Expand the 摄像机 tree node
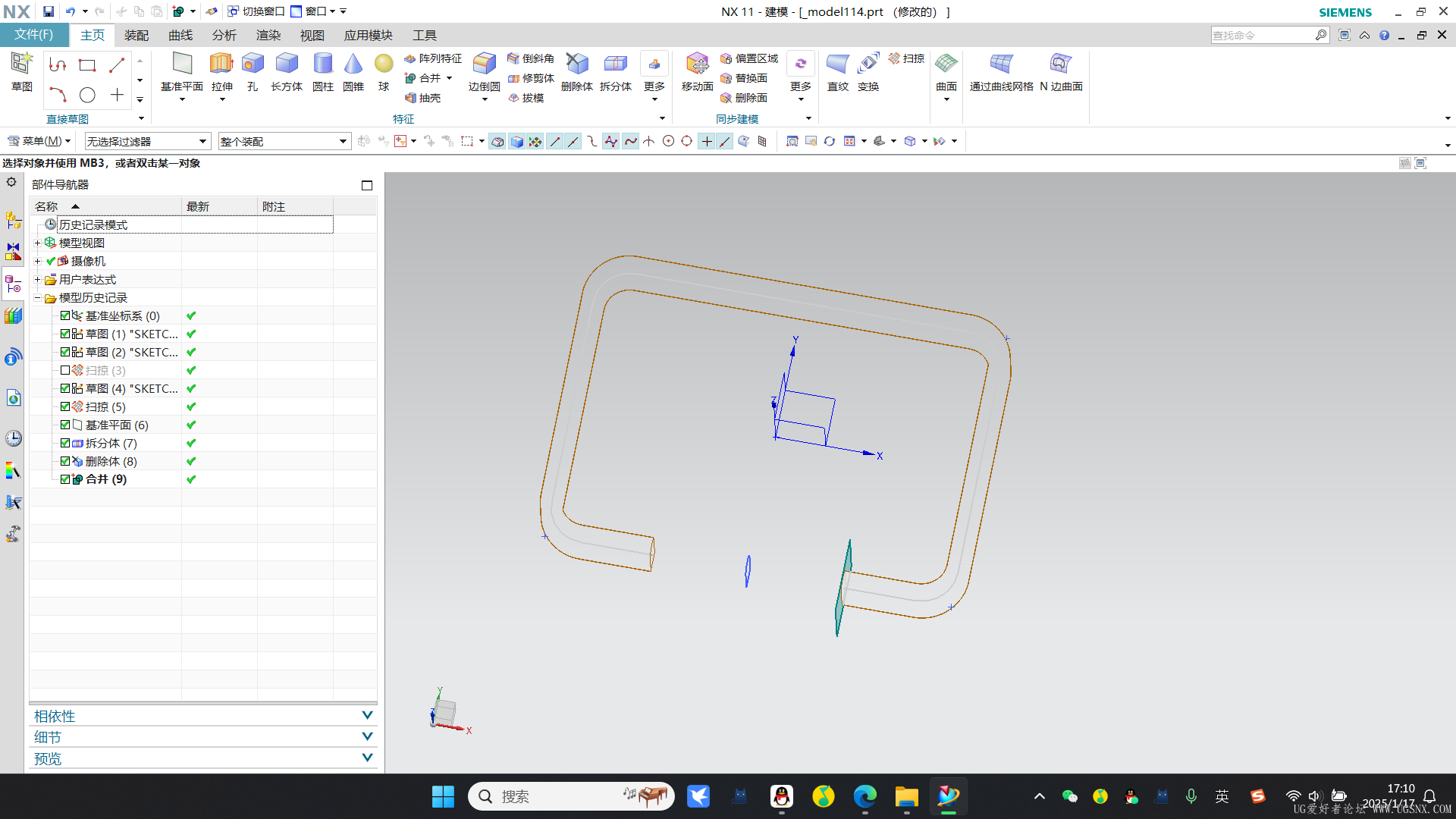1456x819 pixels. (37, 261)
